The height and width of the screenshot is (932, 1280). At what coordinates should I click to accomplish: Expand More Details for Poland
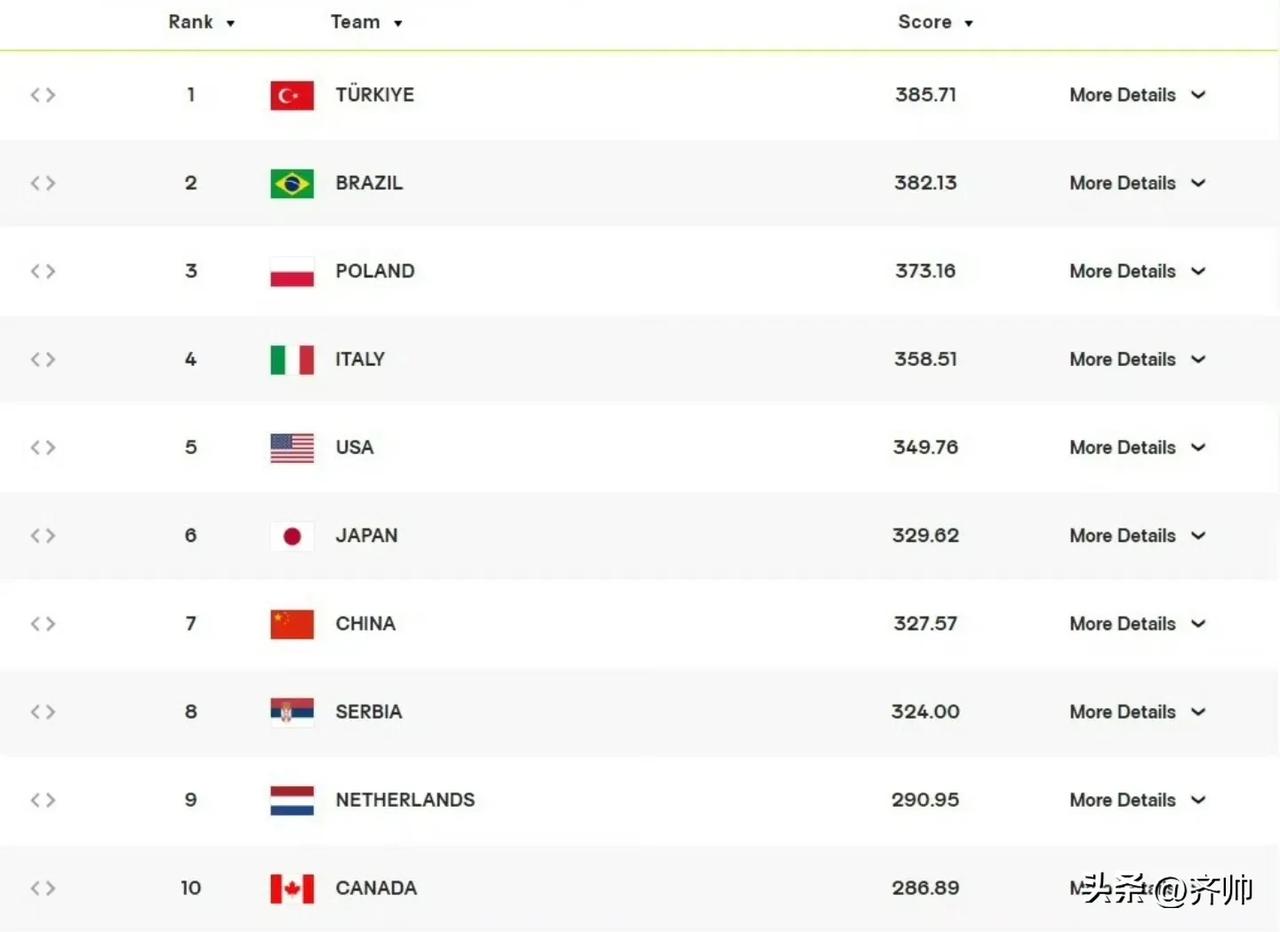[x=1137, y=271]
